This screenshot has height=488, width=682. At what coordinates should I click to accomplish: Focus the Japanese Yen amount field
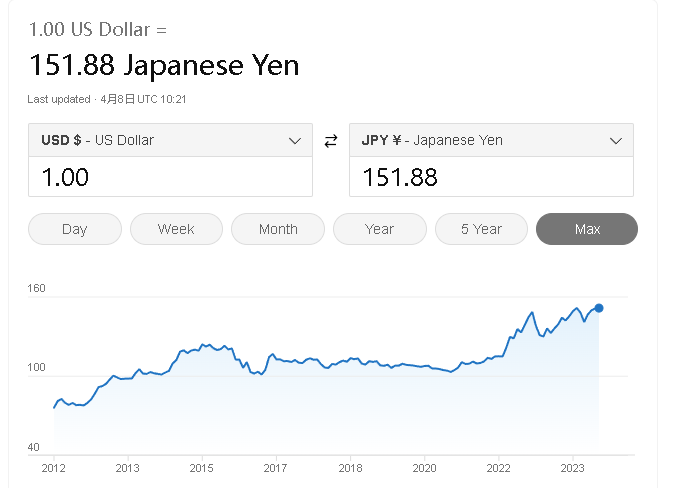tap(491, 177)
